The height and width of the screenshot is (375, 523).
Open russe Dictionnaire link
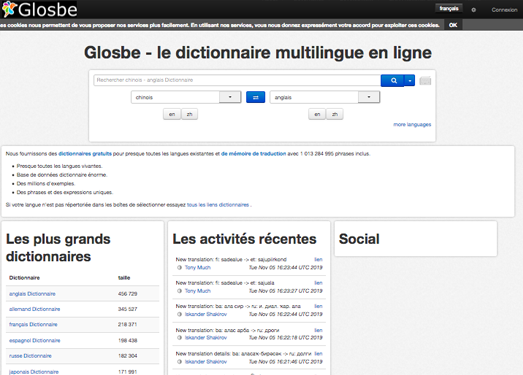point(30,356)
